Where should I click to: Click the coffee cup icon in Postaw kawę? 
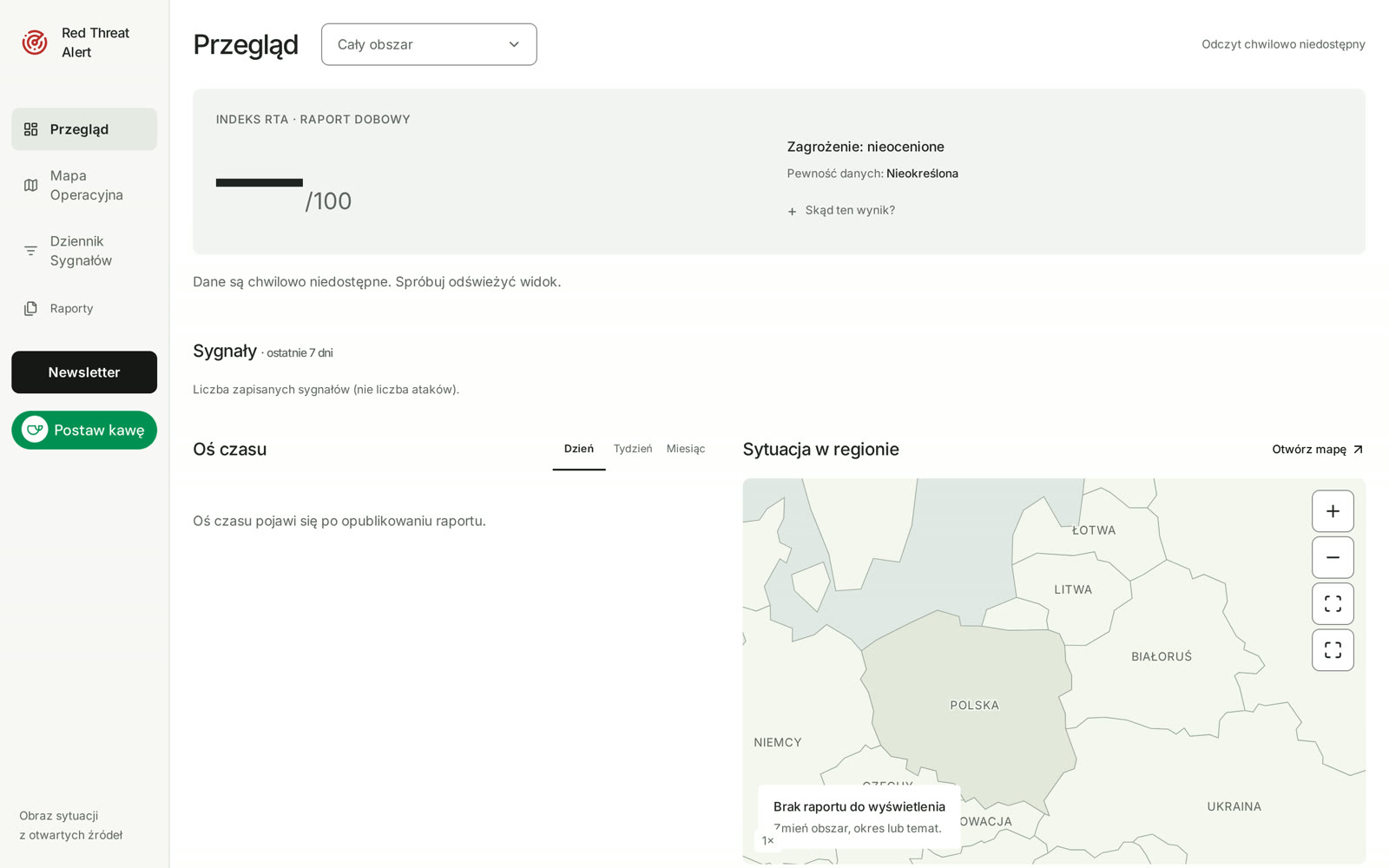coord(35,430)
